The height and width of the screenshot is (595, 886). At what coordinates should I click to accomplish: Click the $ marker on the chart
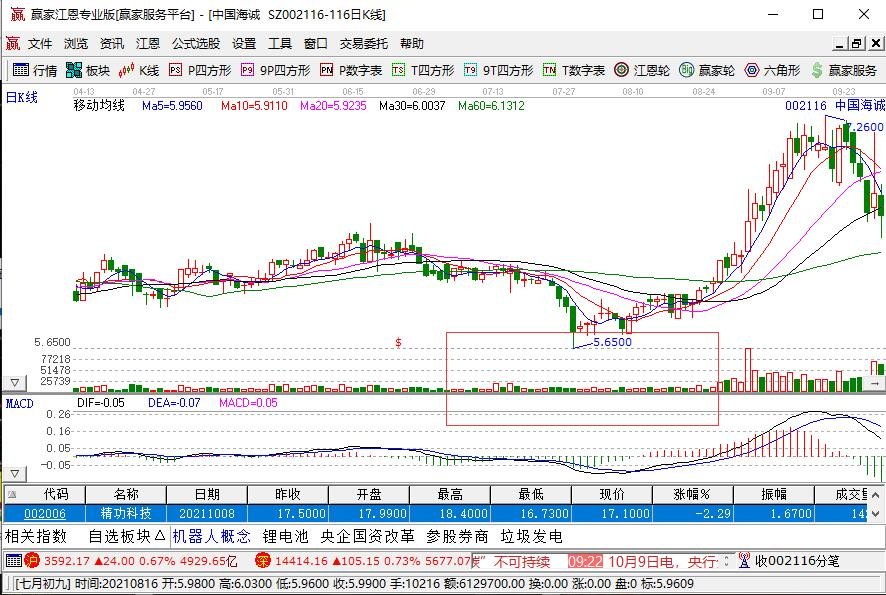[398, 342]
